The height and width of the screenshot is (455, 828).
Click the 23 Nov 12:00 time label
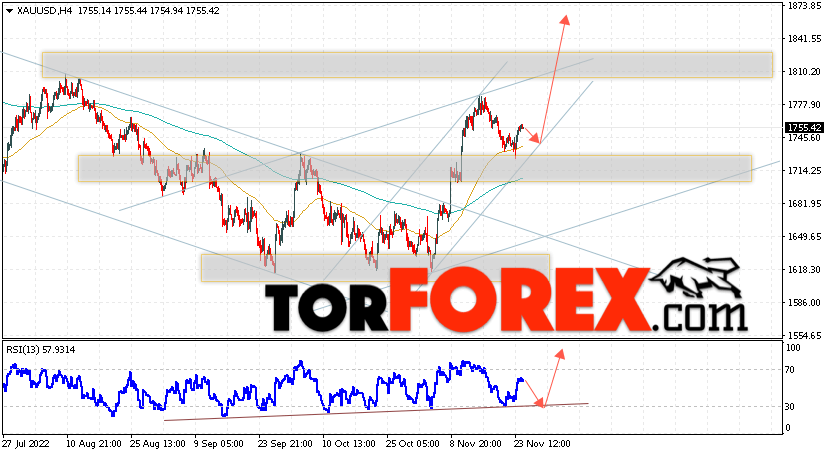click(x=542, y=443)
